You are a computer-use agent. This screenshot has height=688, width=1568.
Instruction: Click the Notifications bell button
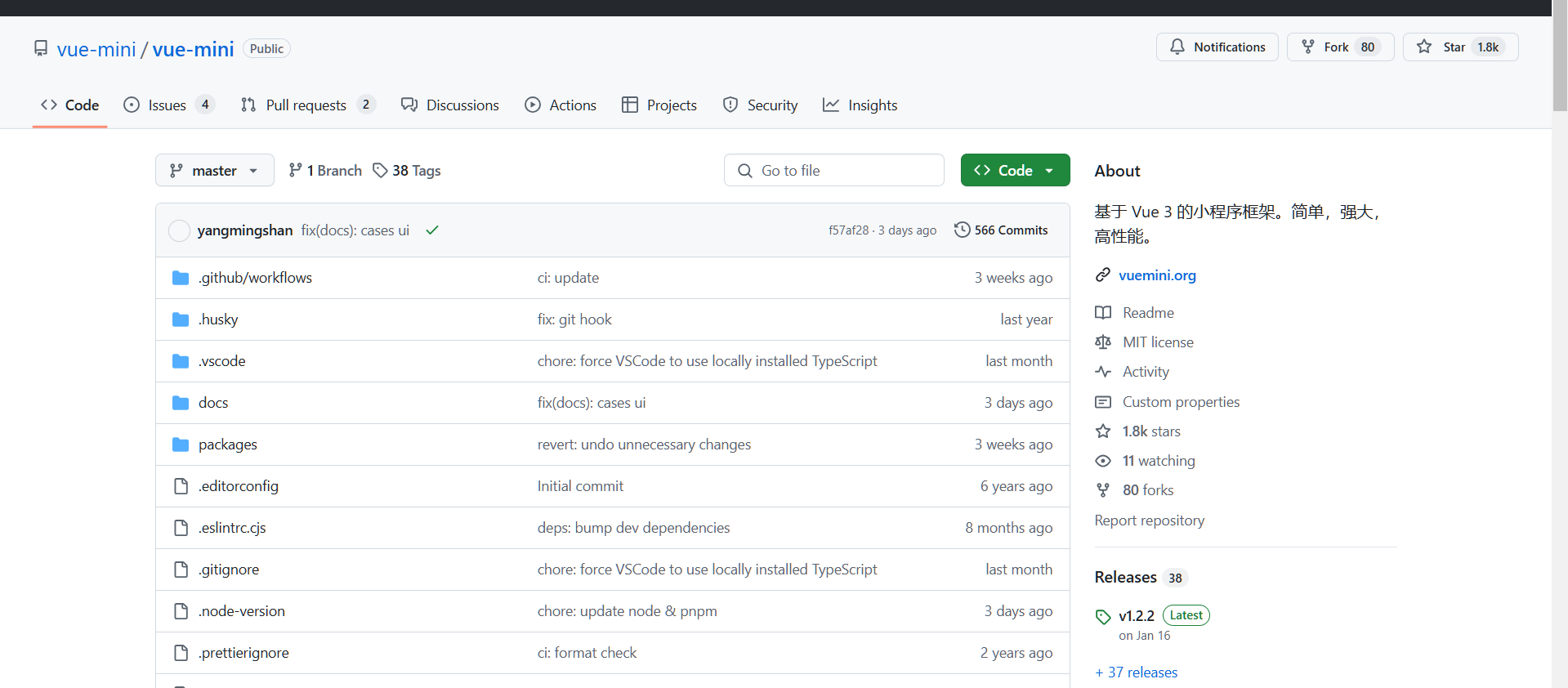1217,47
